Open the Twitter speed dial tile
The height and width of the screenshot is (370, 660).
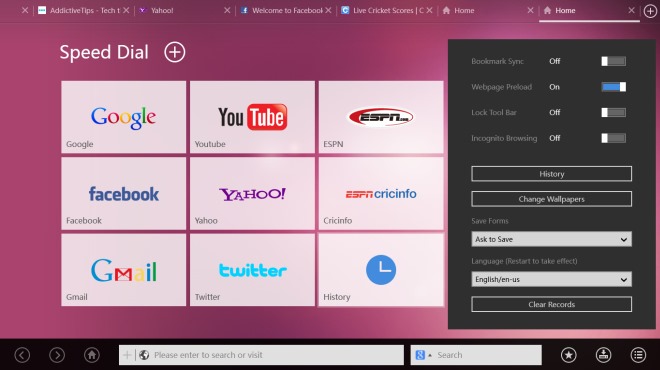252,270
